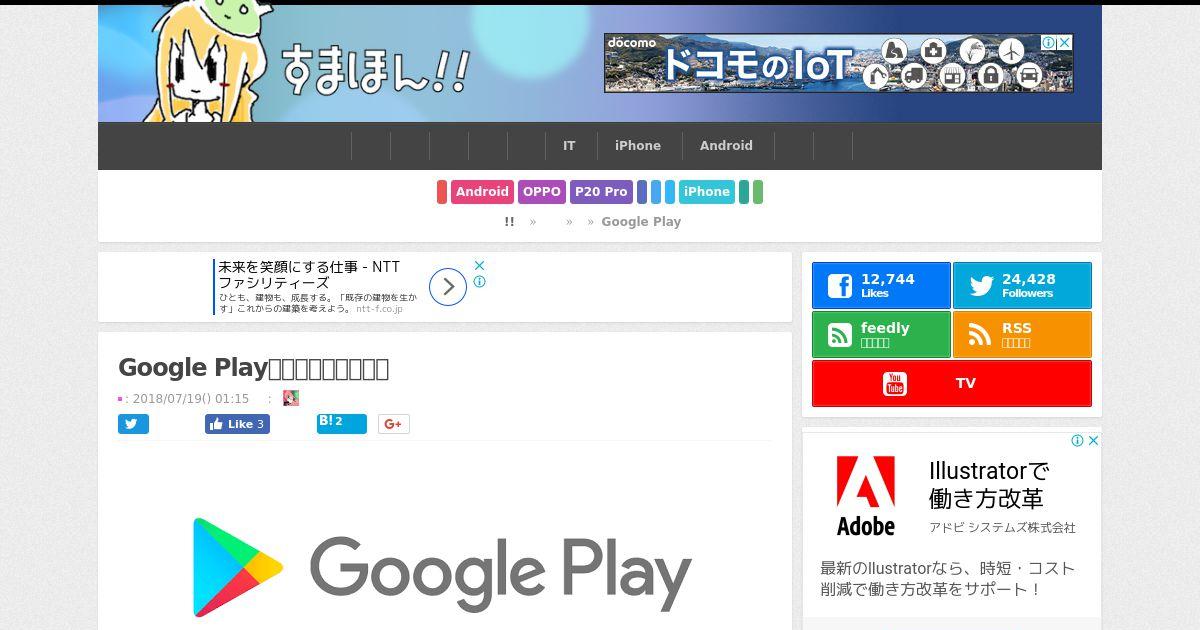Share article with Twitter bird button

(x=133, y=424)
